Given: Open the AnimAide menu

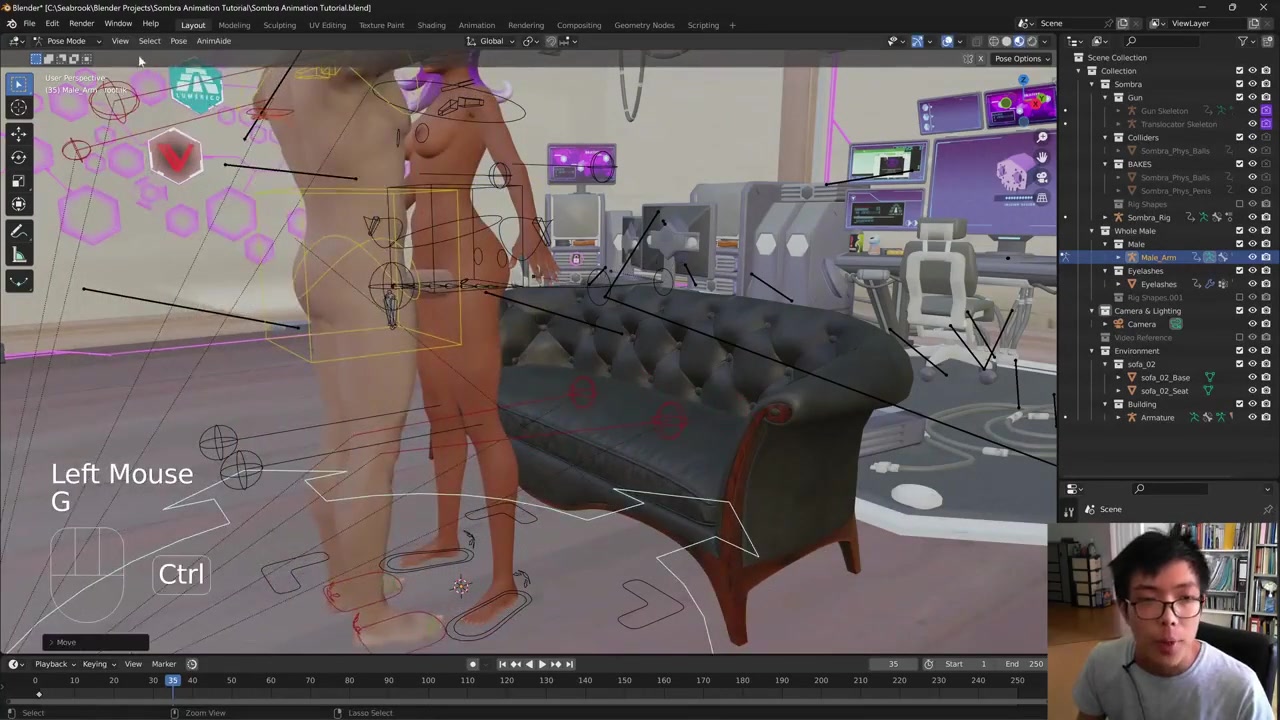Looking at the screenshot, I should (x=213, y=41).
